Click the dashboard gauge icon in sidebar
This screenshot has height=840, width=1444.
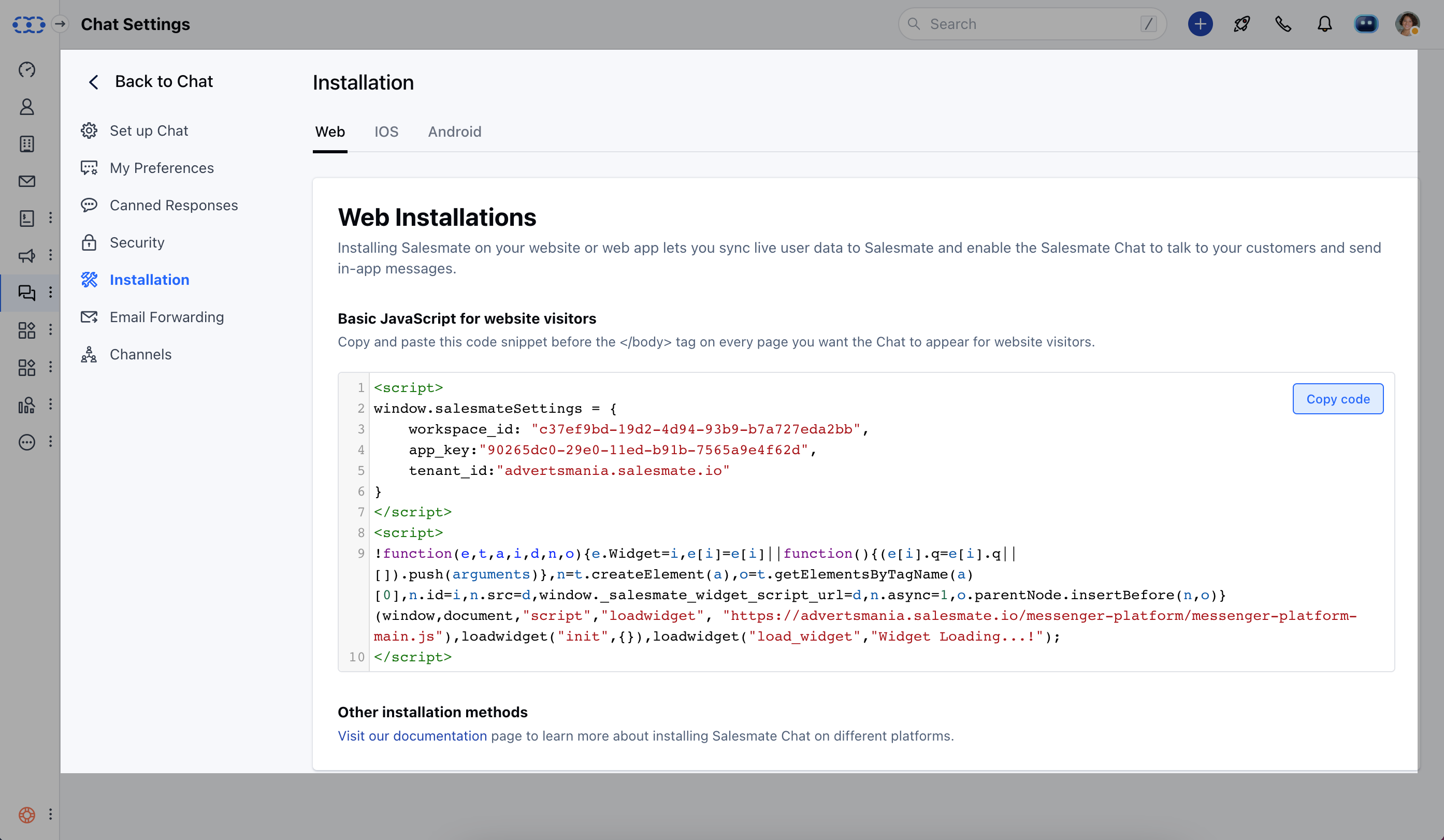27,70
